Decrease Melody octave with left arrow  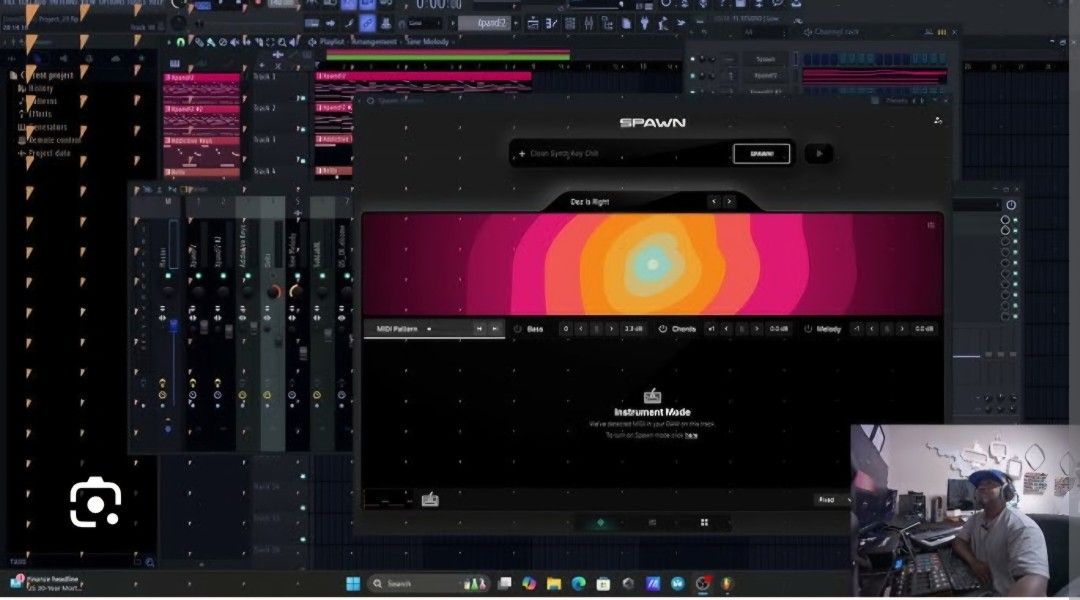[x=871, y=329]
